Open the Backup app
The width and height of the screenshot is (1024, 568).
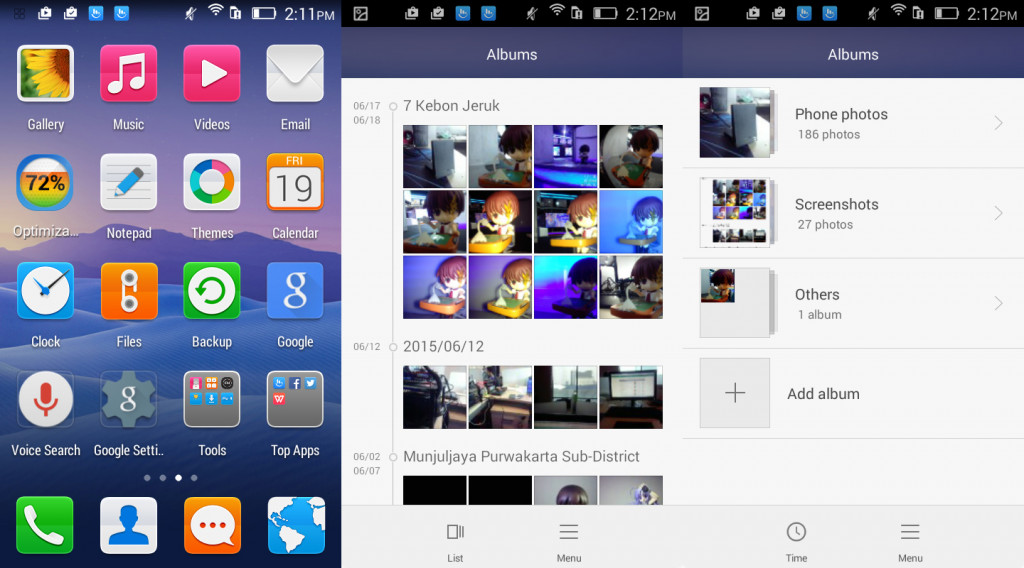(x=211, y=291)
